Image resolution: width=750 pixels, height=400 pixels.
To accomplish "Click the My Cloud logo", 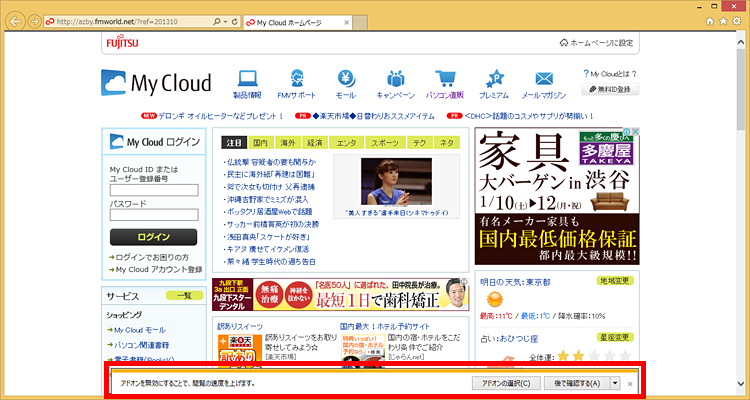I will pyautogui.click(x=156, y=83).
